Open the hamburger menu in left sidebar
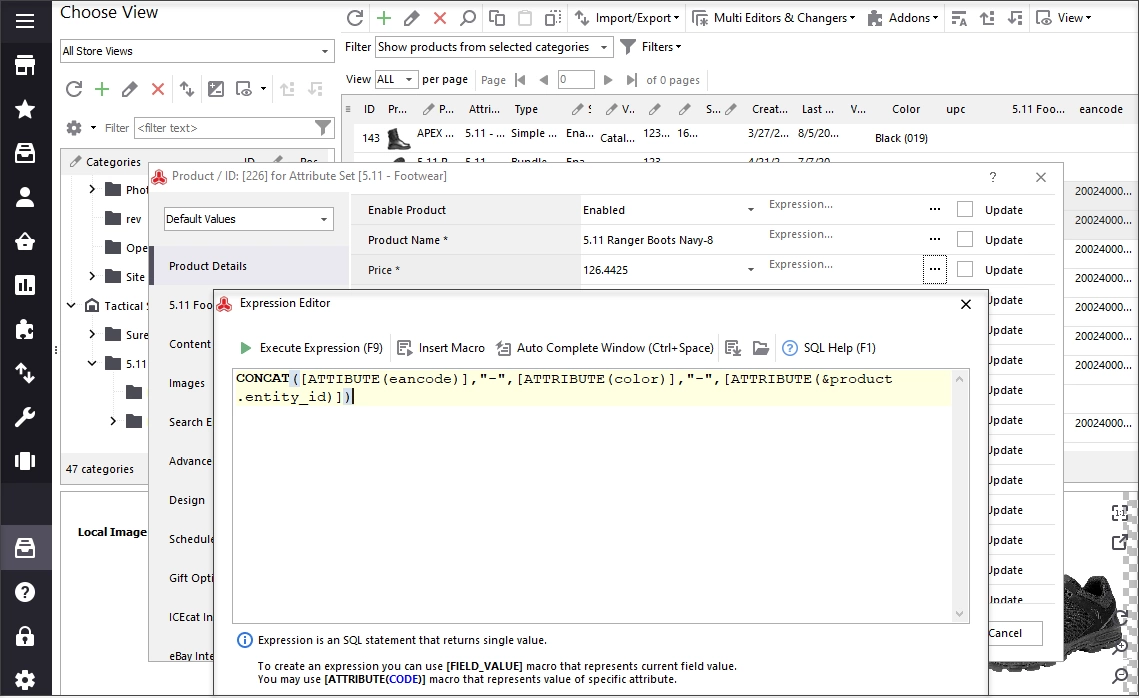 25,21
